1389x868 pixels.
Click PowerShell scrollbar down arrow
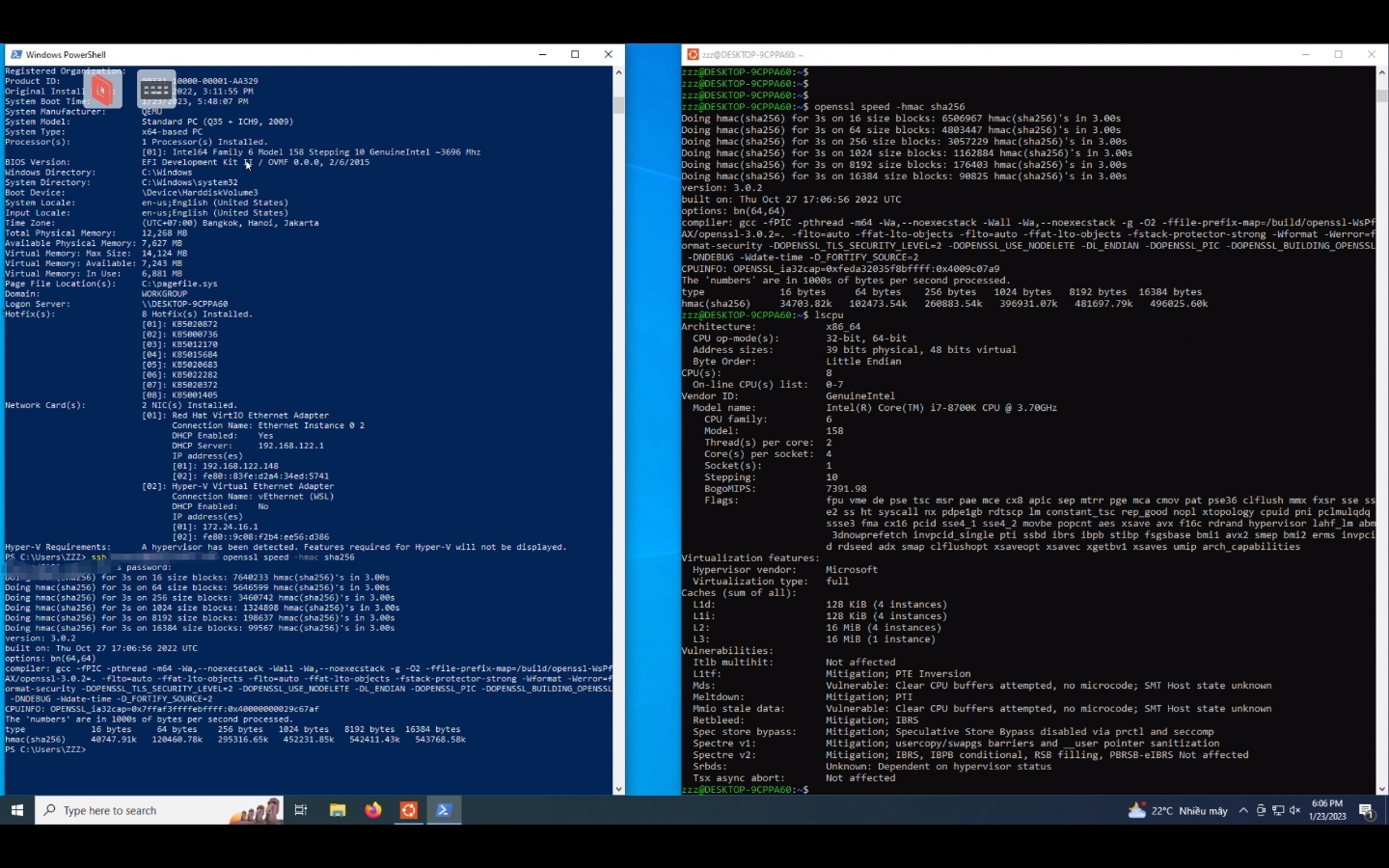(618, 790)
